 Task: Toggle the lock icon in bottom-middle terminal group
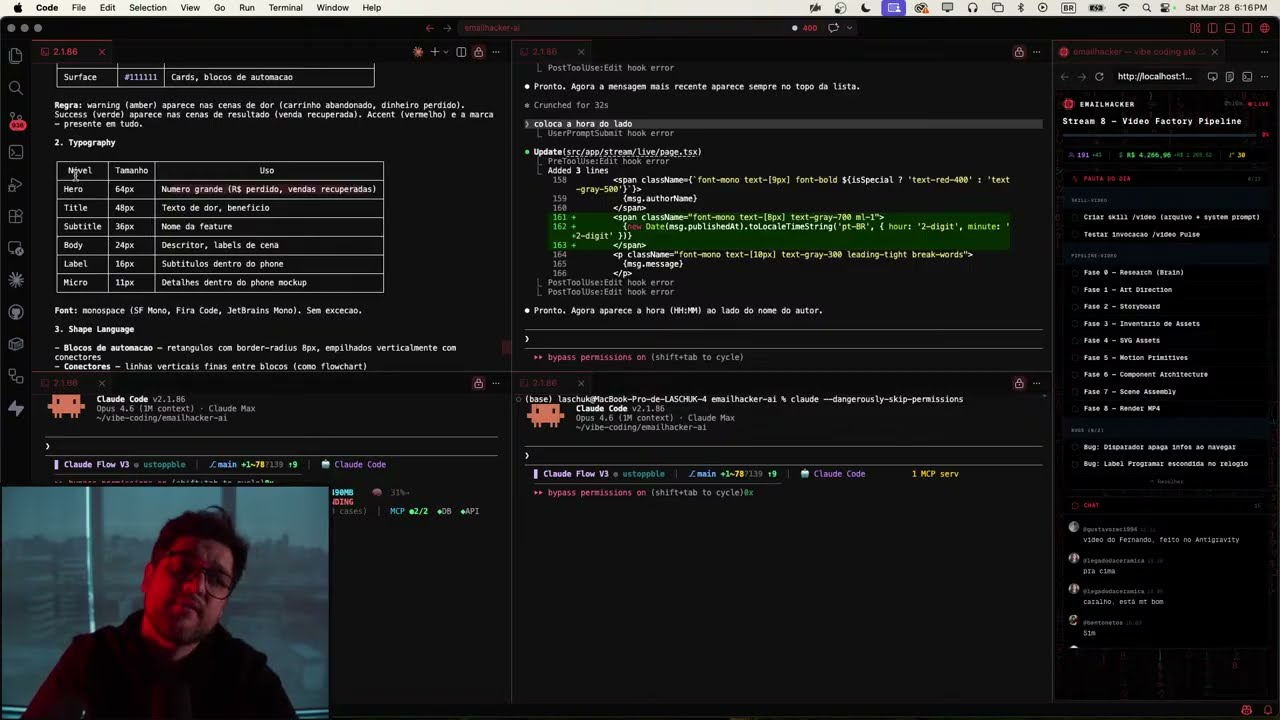1019,383
